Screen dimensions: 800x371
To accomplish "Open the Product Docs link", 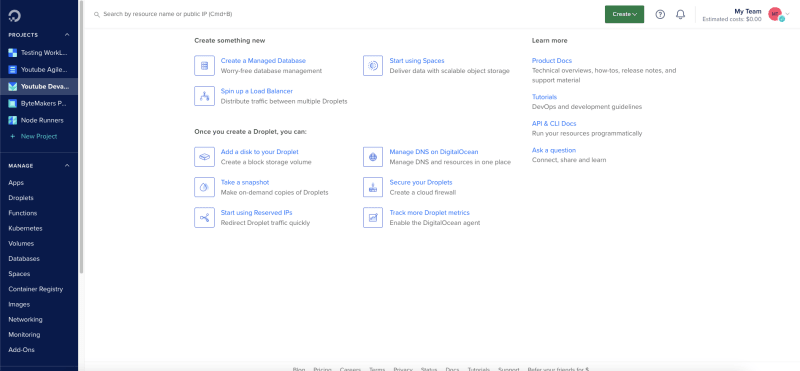I will 552,61.
